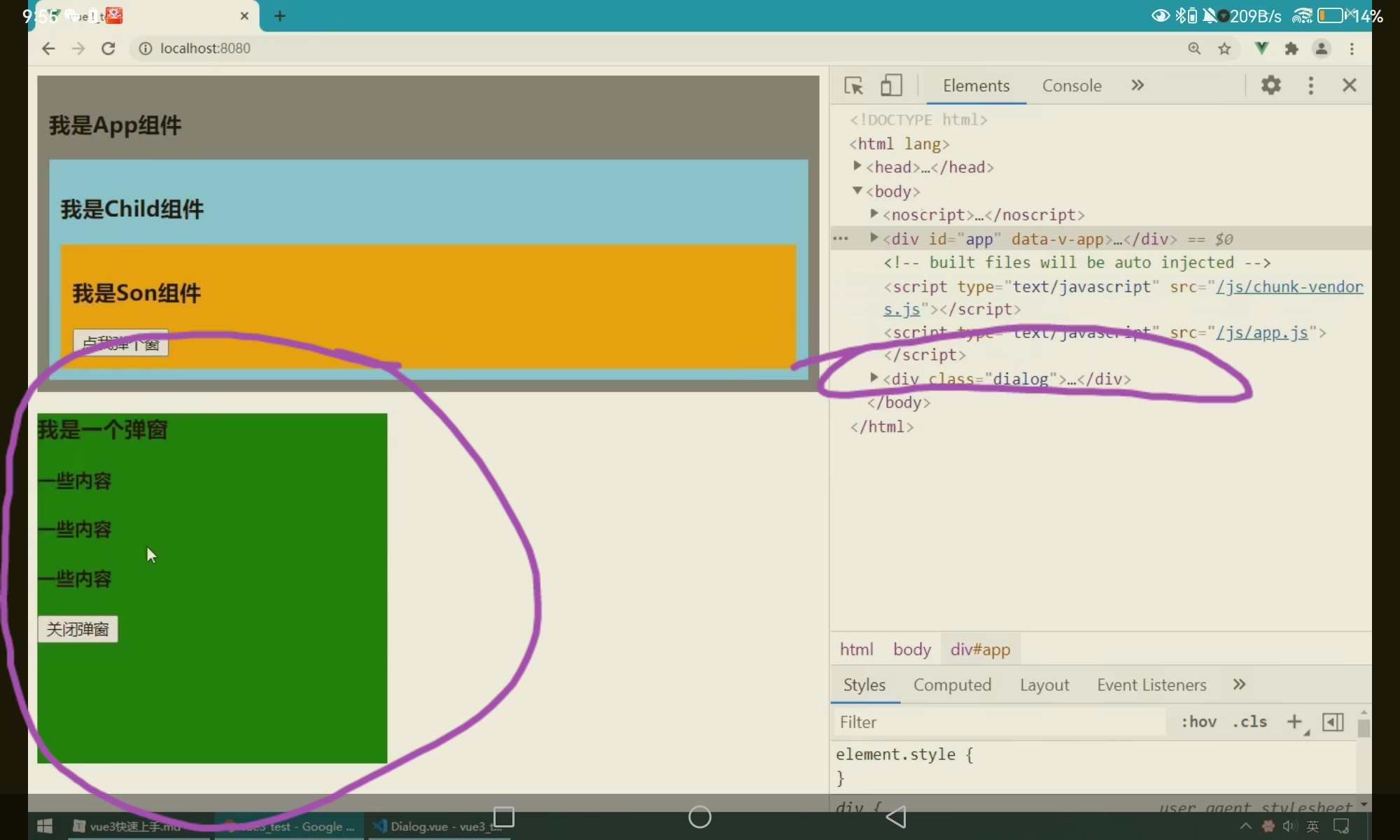Viewport: 1400px width, 840px height.
Task: Click the Vue devtools extension icon
Action: tap(1261, 48)
